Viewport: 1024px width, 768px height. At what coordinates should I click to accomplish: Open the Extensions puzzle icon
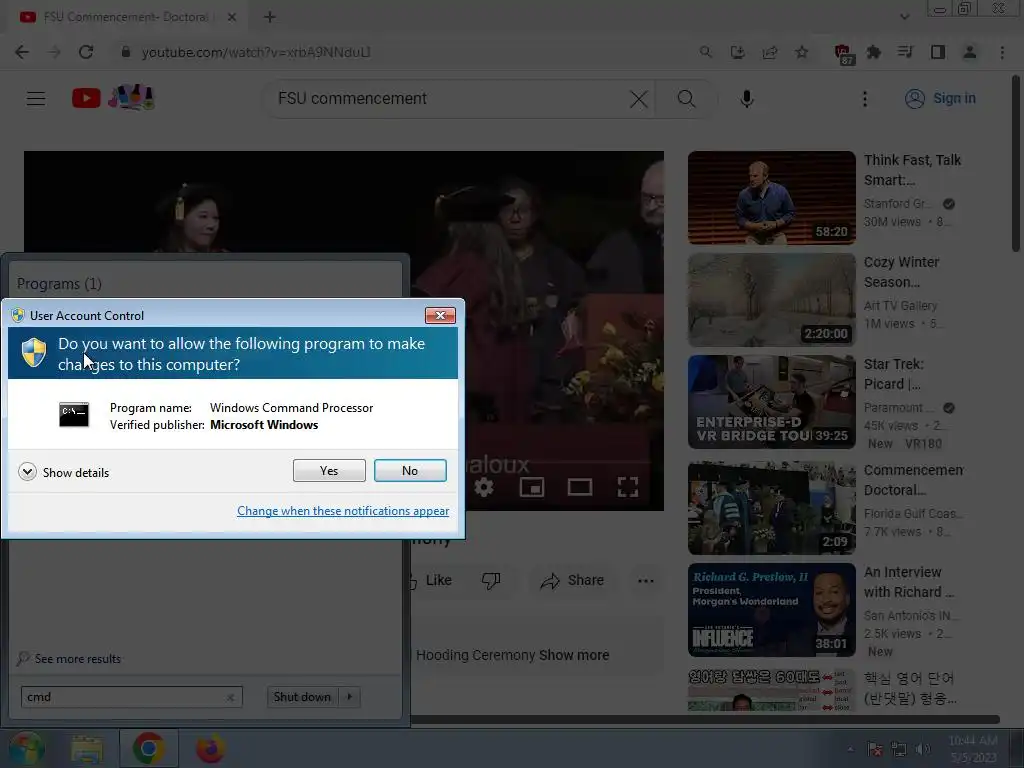pyautogui.click(x=874, y=52)
